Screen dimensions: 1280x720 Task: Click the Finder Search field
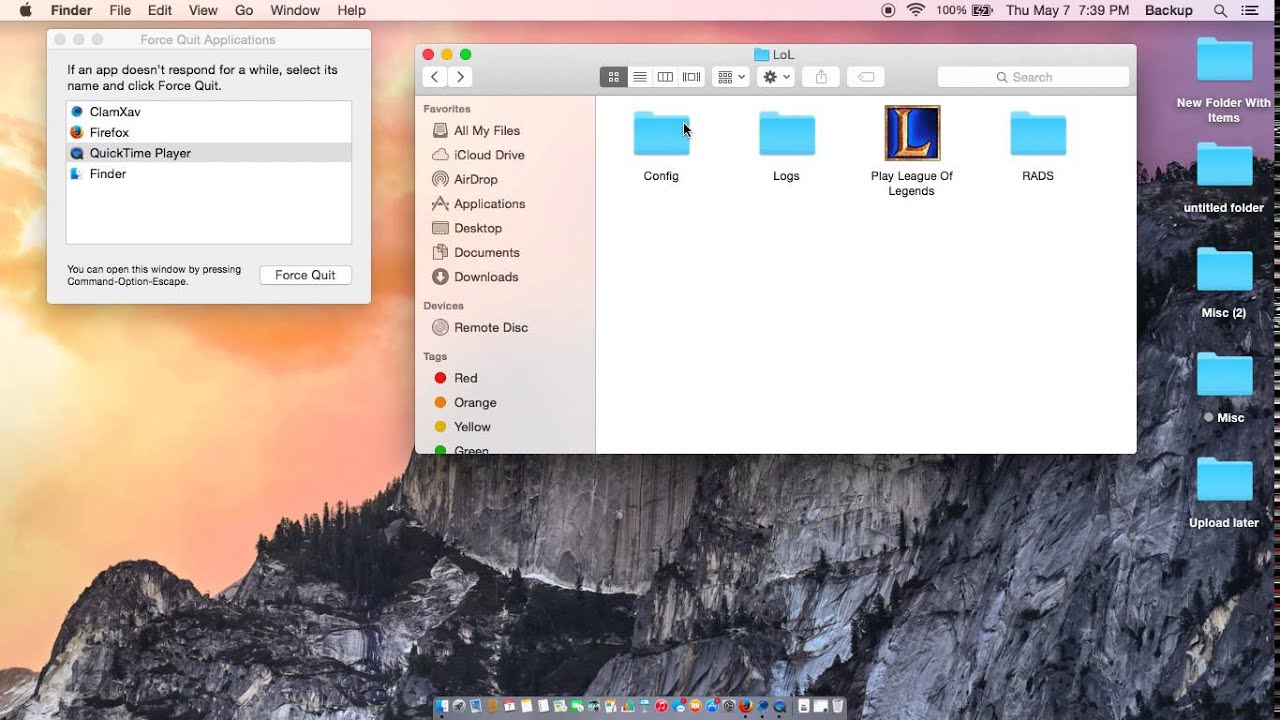1033,77
